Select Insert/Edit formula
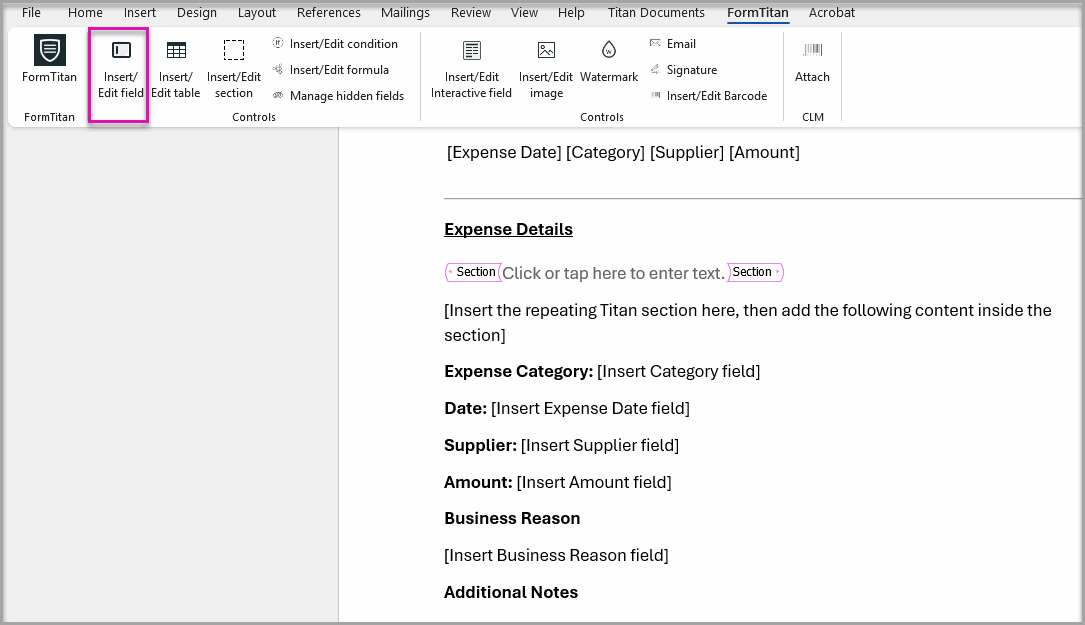Screen dimensions: 1085x625 tap(331, 70)
